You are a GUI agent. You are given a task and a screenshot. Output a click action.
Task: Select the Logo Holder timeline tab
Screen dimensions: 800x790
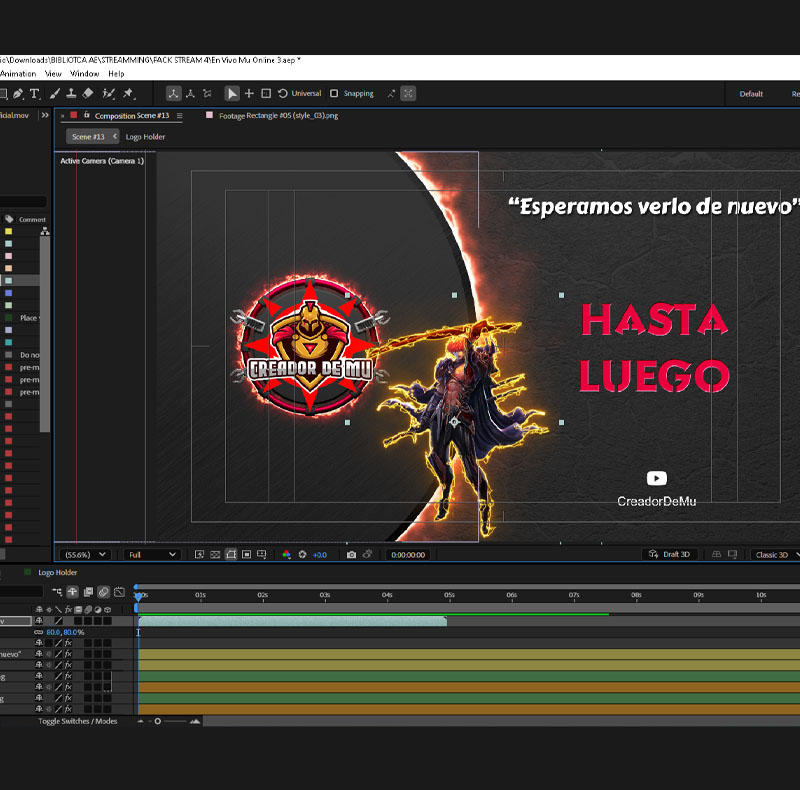coord(58,573)
